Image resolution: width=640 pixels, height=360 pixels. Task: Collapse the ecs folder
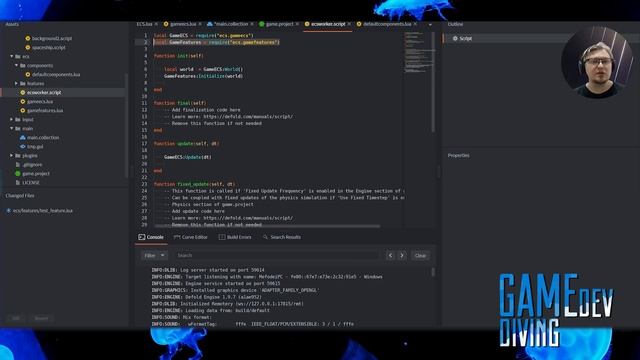click(12, 56)
